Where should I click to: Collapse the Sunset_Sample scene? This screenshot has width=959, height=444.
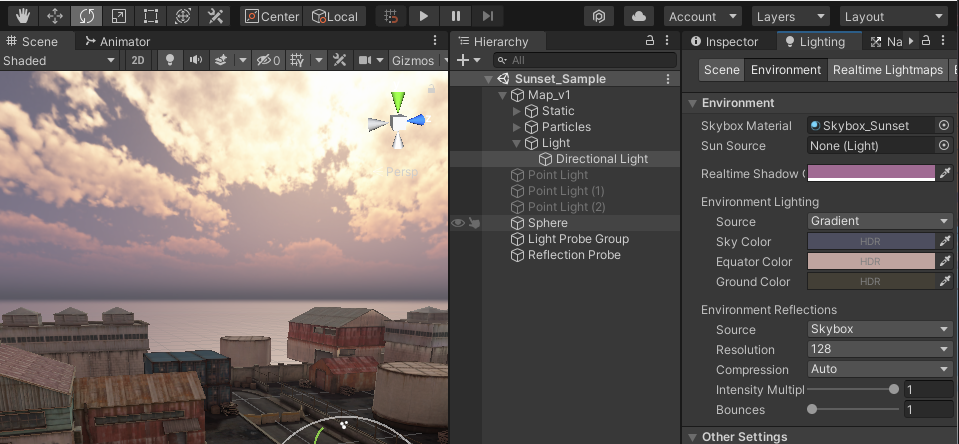coord(488,79)
